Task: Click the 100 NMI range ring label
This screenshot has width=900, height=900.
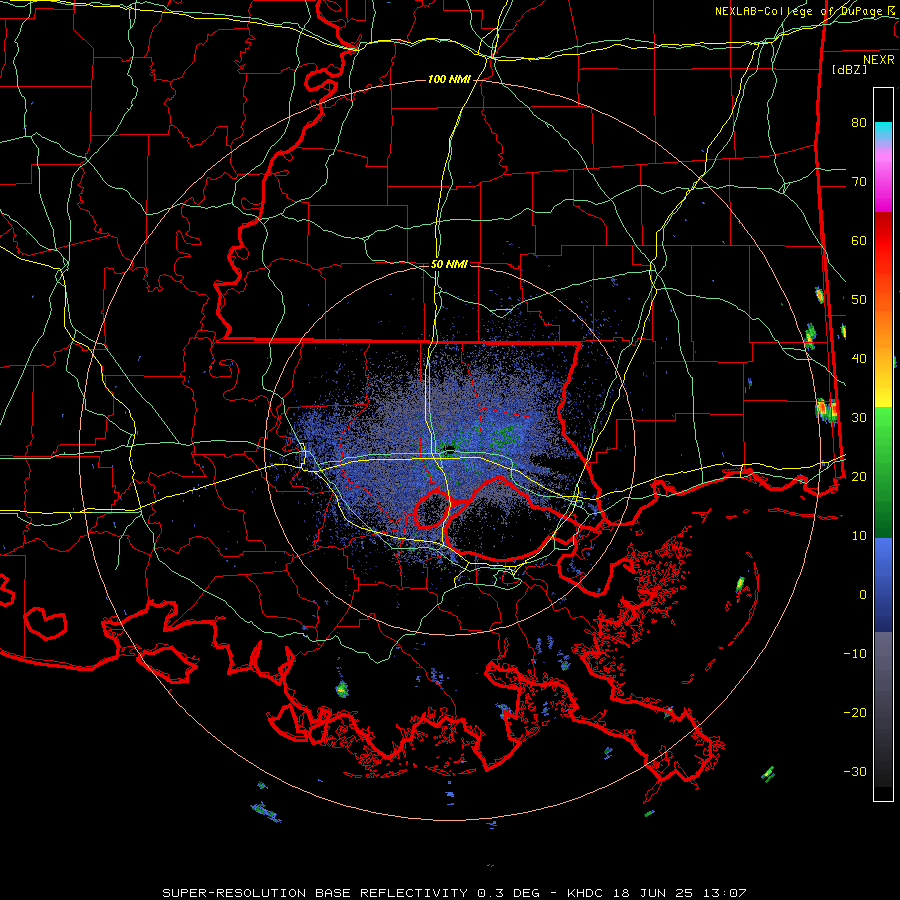Action: [x=449, y=79]
